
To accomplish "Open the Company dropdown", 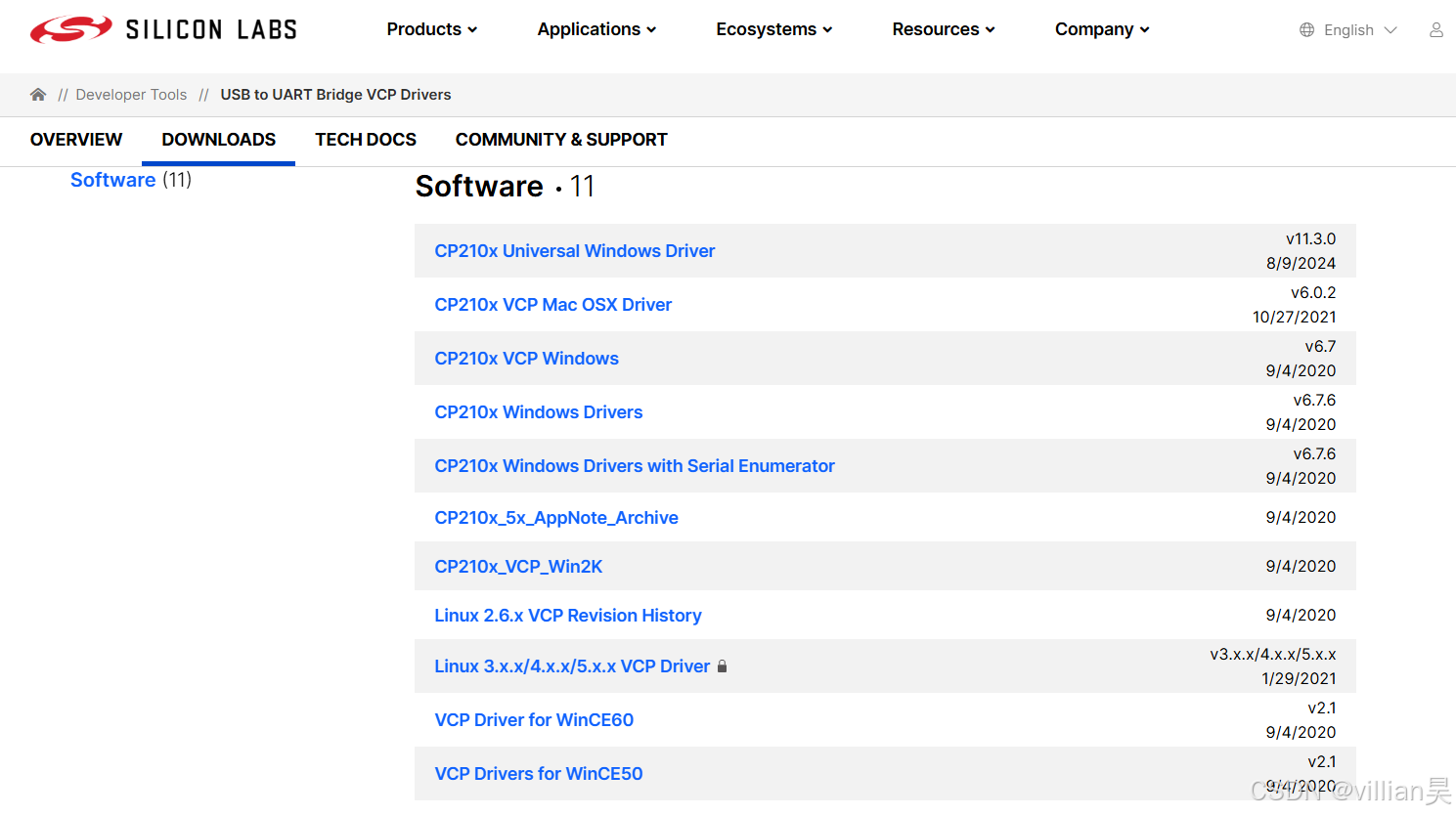I will 1101,29.
